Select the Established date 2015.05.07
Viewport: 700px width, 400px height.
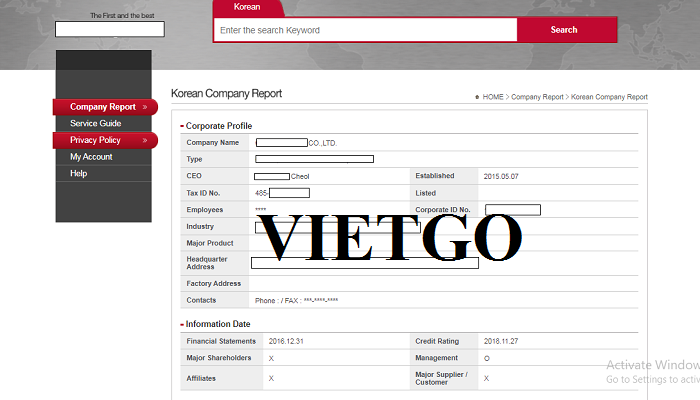[x=501, y=176]
